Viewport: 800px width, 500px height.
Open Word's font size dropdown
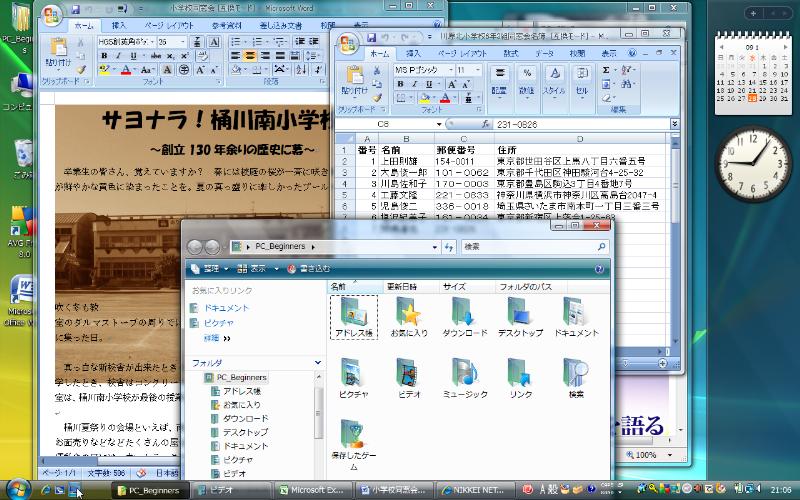183,41
